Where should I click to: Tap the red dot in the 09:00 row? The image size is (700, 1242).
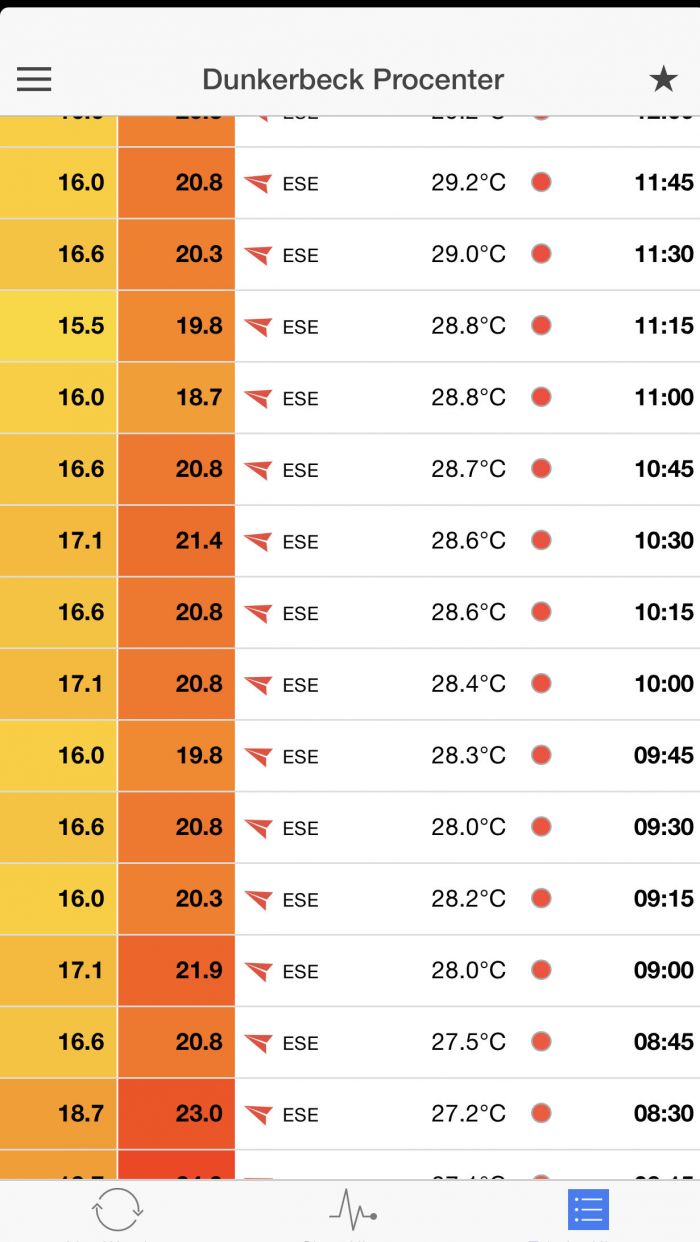click(x=541, y=970)
